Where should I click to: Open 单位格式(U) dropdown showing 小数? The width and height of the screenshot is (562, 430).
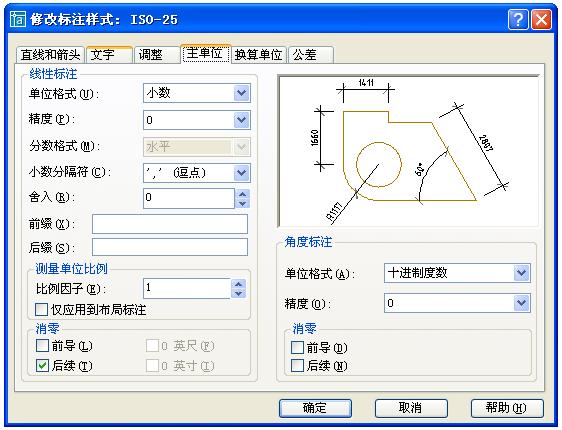tap(197, 93)
